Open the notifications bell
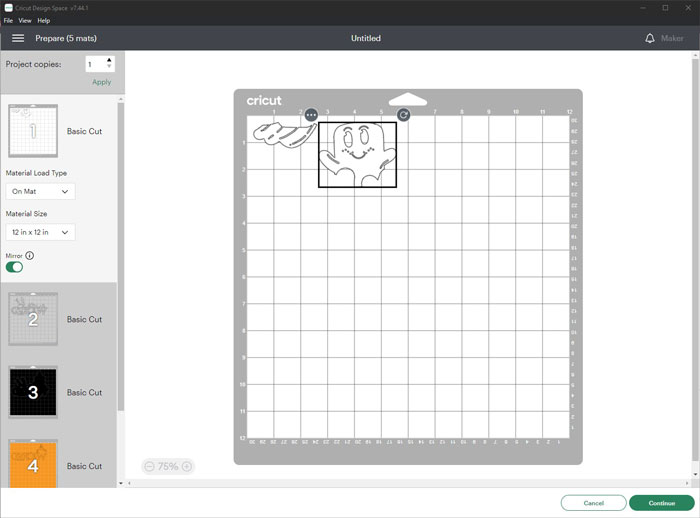Image resolution: width=700 pixels, height=518 pixels. [x=650, y=38]
